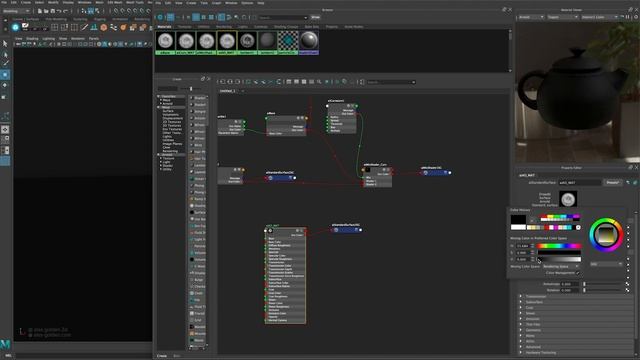This screenshot has width=640, height=360.
Task: Adjust the Rotation slider in Property Editor
Action: point(603,290)
